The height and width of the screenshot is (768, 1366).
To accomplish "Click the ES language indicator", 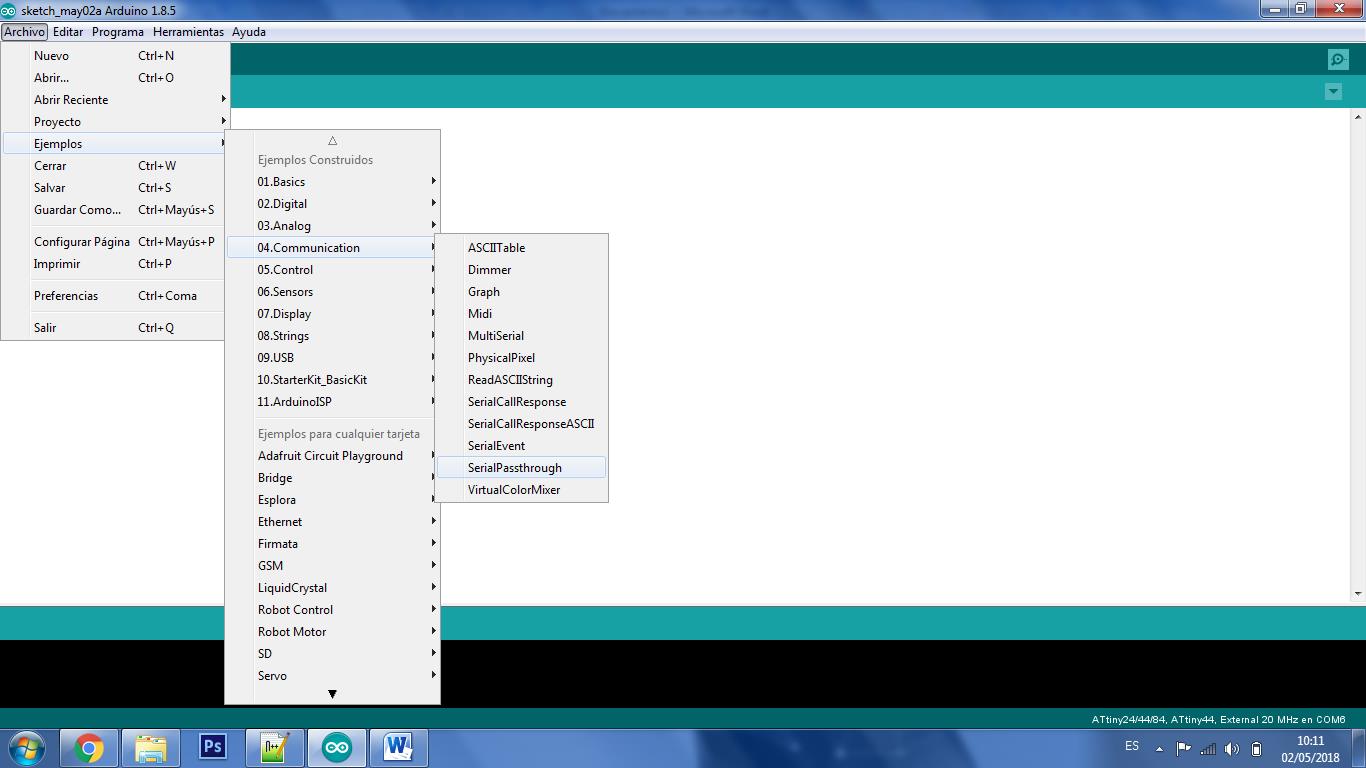I will click(x=1132, y=746).
